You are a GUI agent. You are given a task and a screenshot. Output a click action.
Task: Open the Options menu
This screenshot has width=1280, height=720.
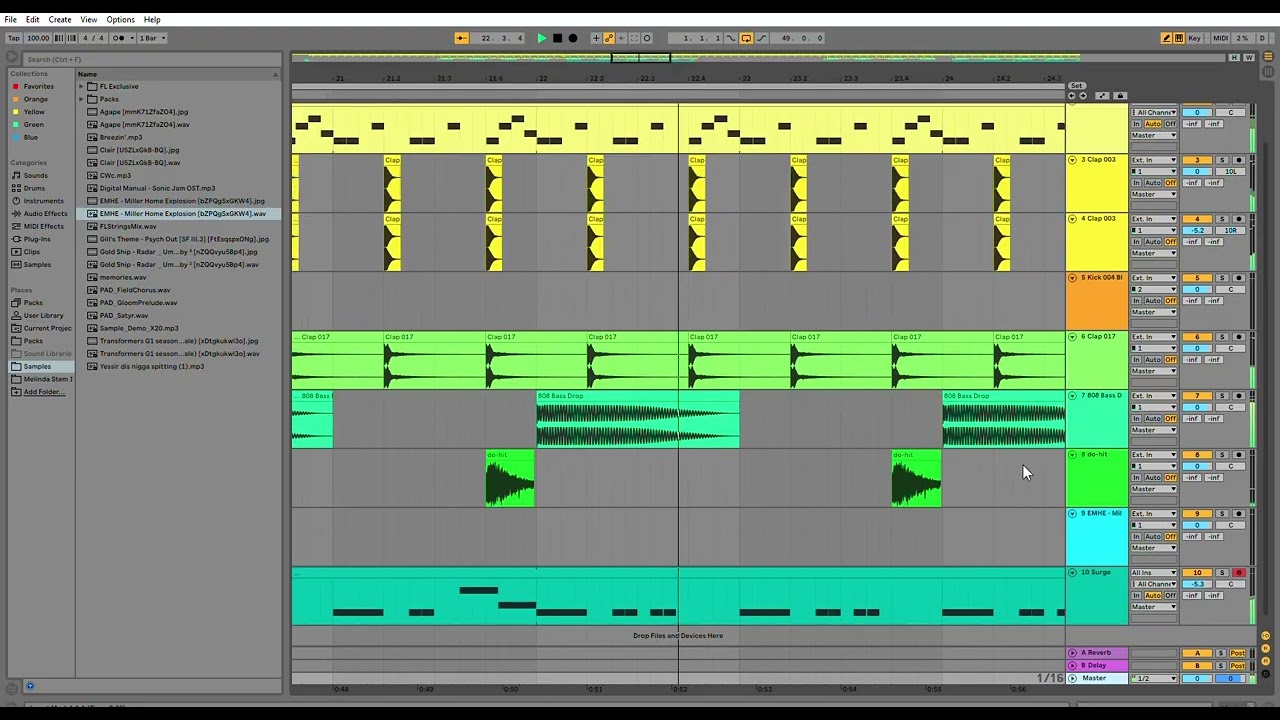120,19
